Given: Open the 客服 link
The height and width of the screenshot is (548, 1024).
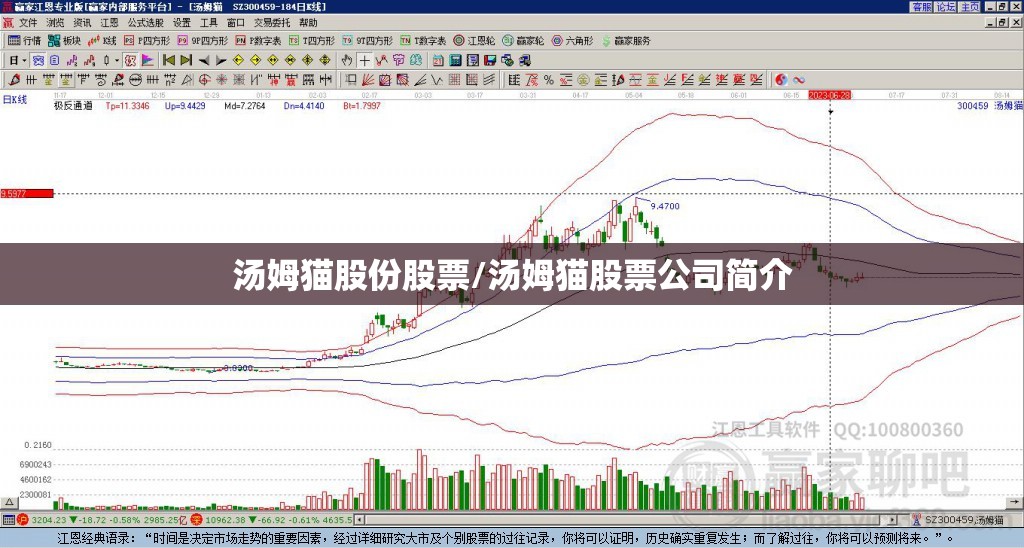Looking at the screenshot, I should [x=921, y=7].
